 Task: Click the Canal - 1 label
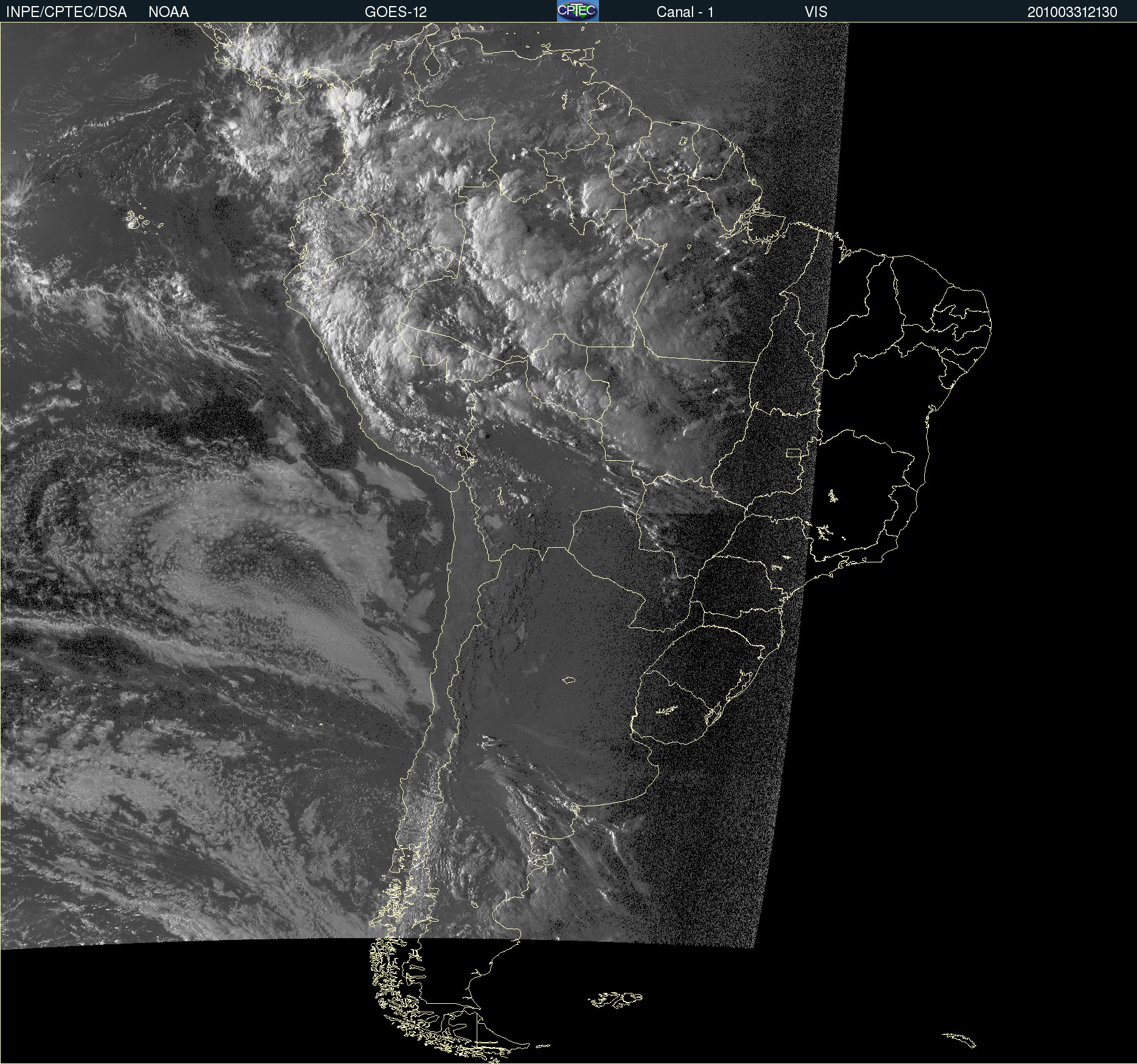click(x=685, y=12)
